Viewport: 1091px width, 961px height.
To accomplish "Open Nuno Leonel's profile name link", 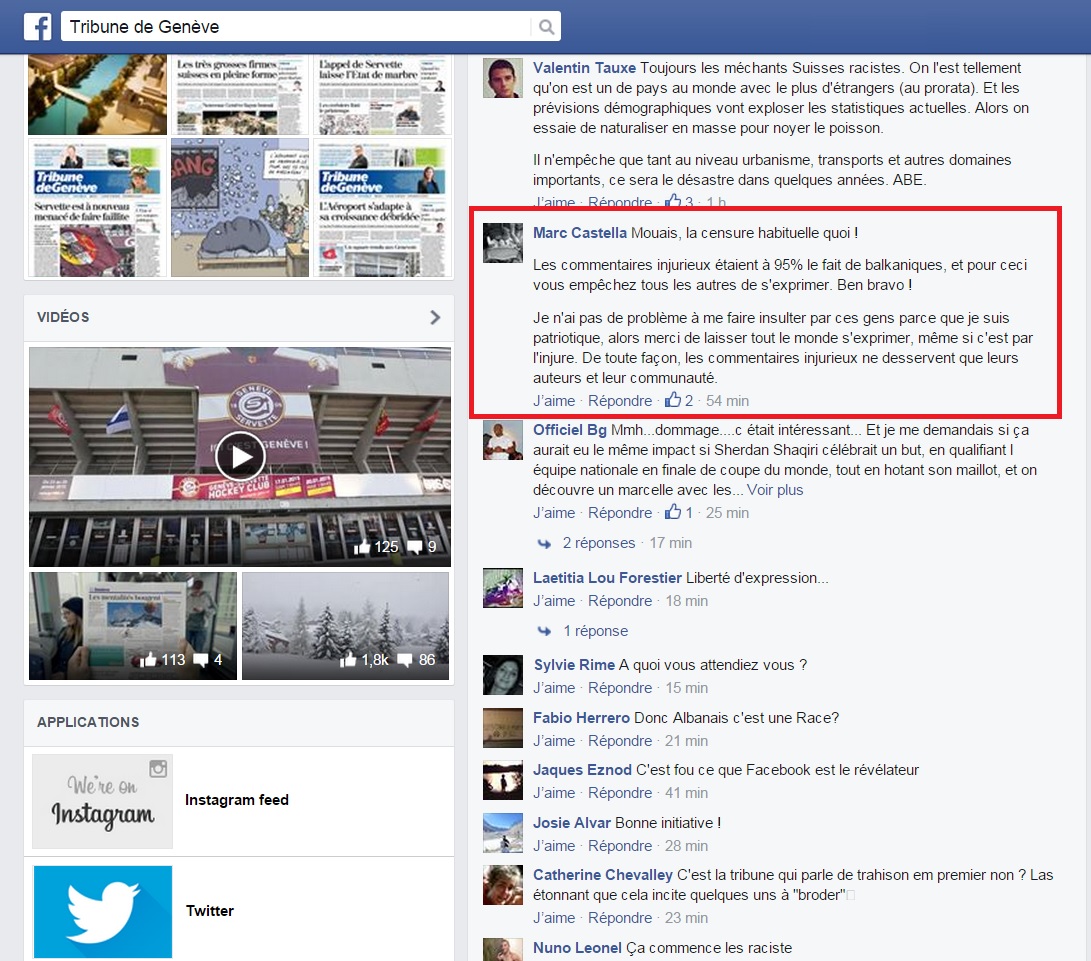I will 577,947.
